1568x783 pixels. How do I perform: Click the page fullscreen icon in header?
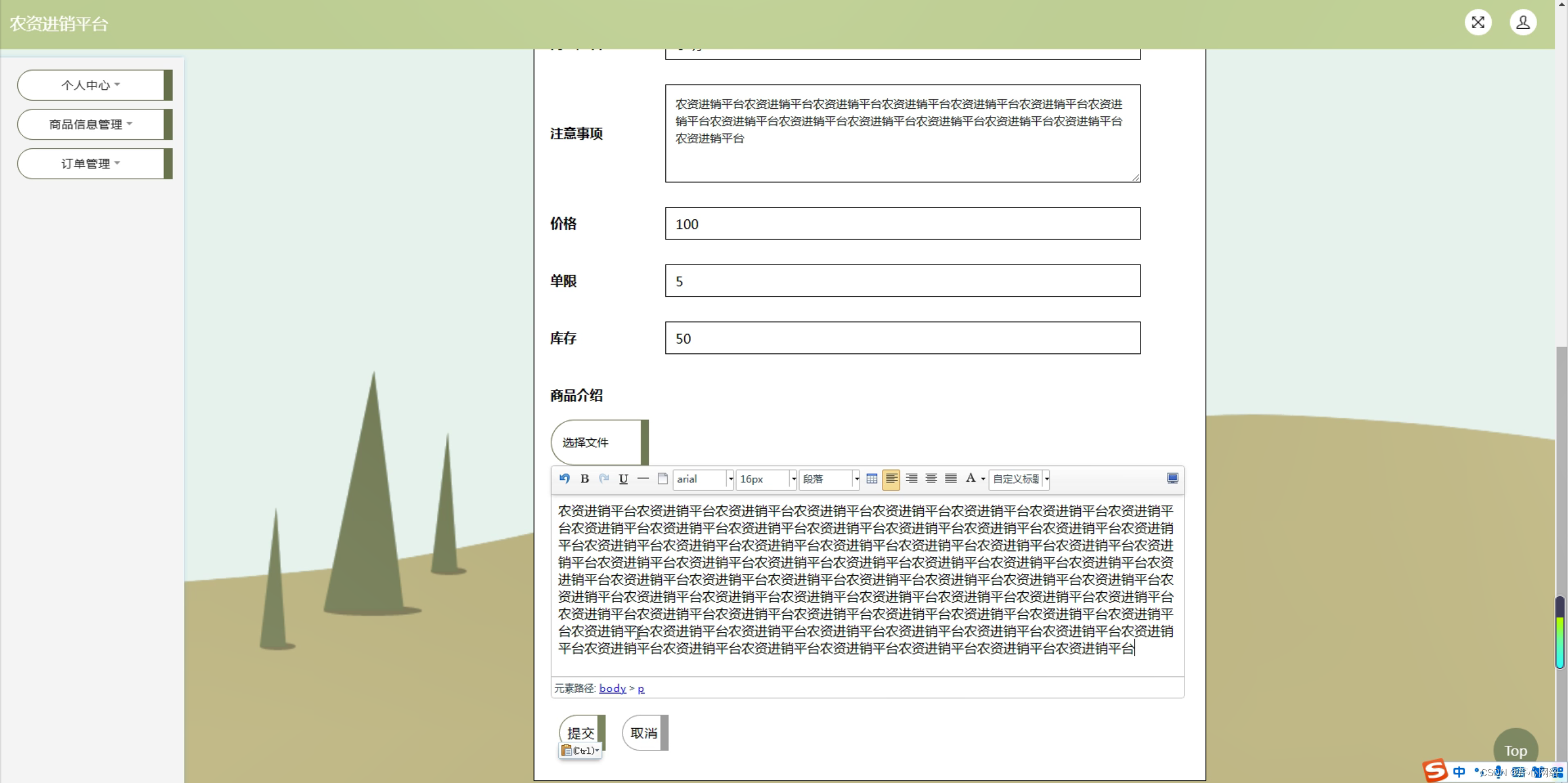tap(1478, 22)
